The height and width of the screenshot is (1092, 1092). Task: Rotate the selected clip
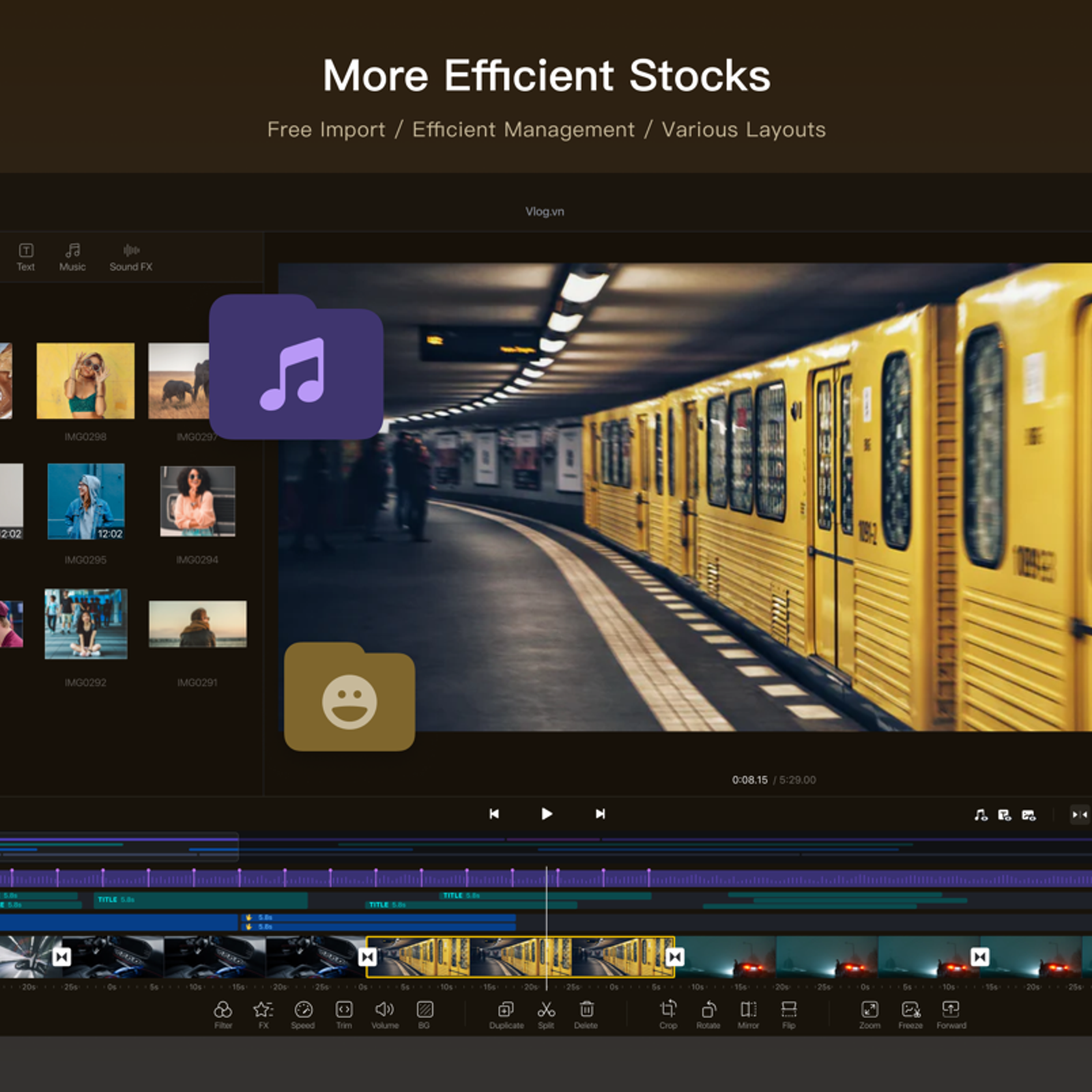coord(708,1014)
